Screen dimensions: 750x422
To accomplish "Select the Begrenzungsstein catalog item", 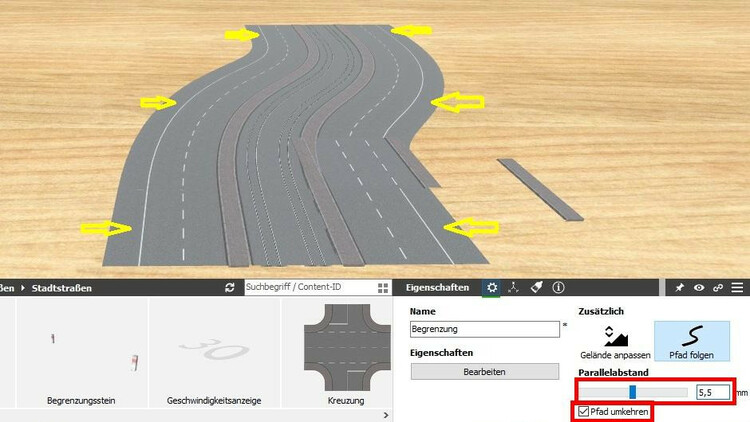I will 82,353.
